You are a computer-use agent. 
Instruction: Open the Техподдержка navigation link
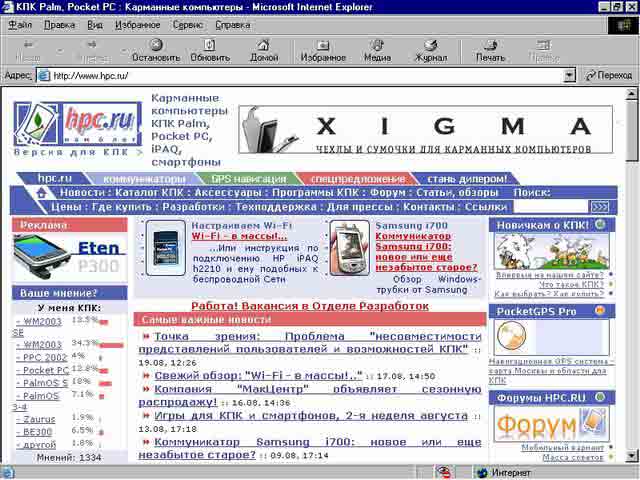[276, 207]
